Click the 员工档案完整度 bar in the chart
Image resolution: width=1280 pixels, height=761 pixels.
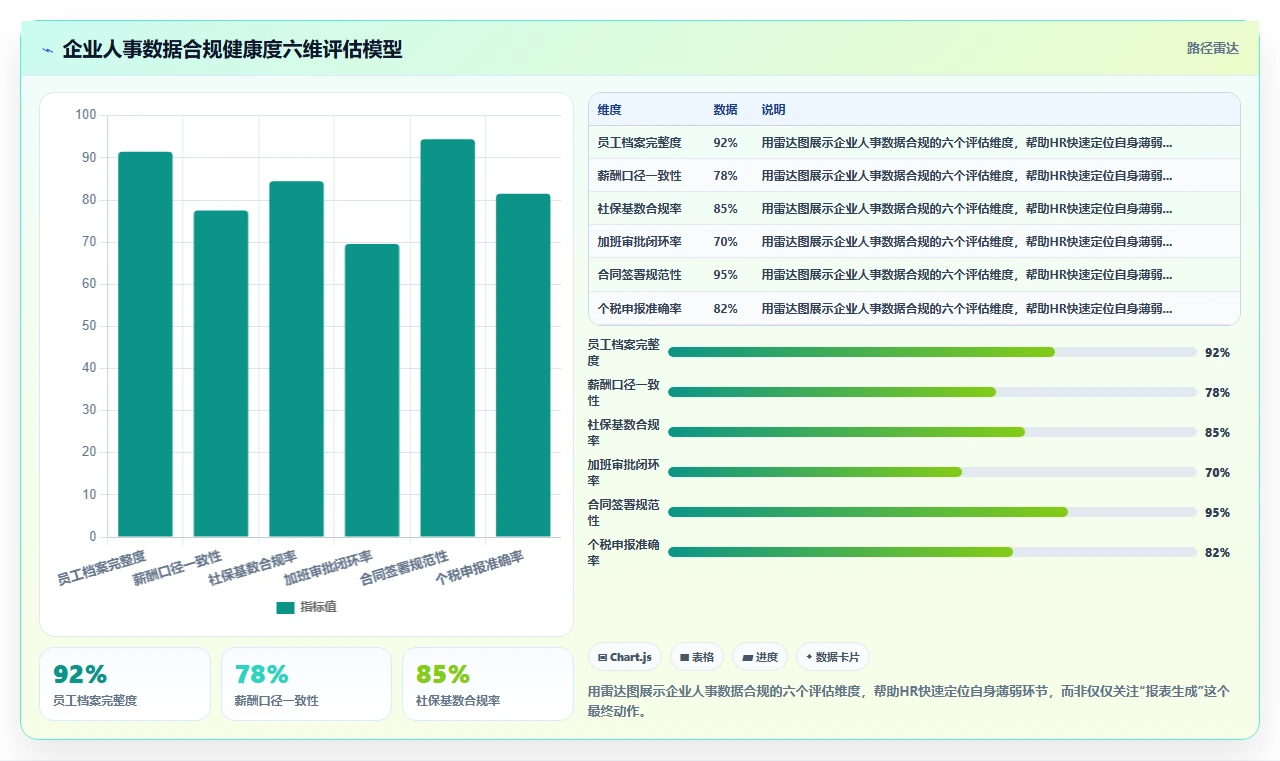tap(145, 344)
